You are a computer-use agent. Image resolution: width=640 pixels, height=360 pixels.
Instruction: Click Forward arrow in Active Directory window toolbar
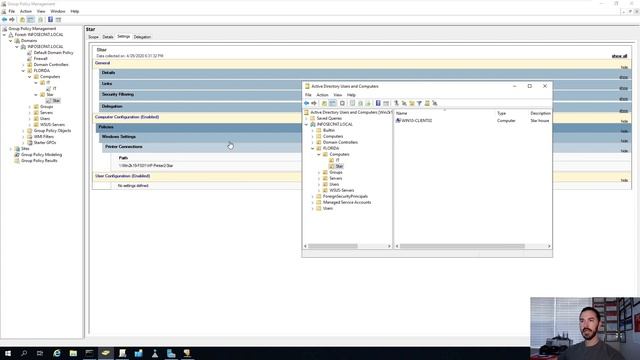[314, 103]
